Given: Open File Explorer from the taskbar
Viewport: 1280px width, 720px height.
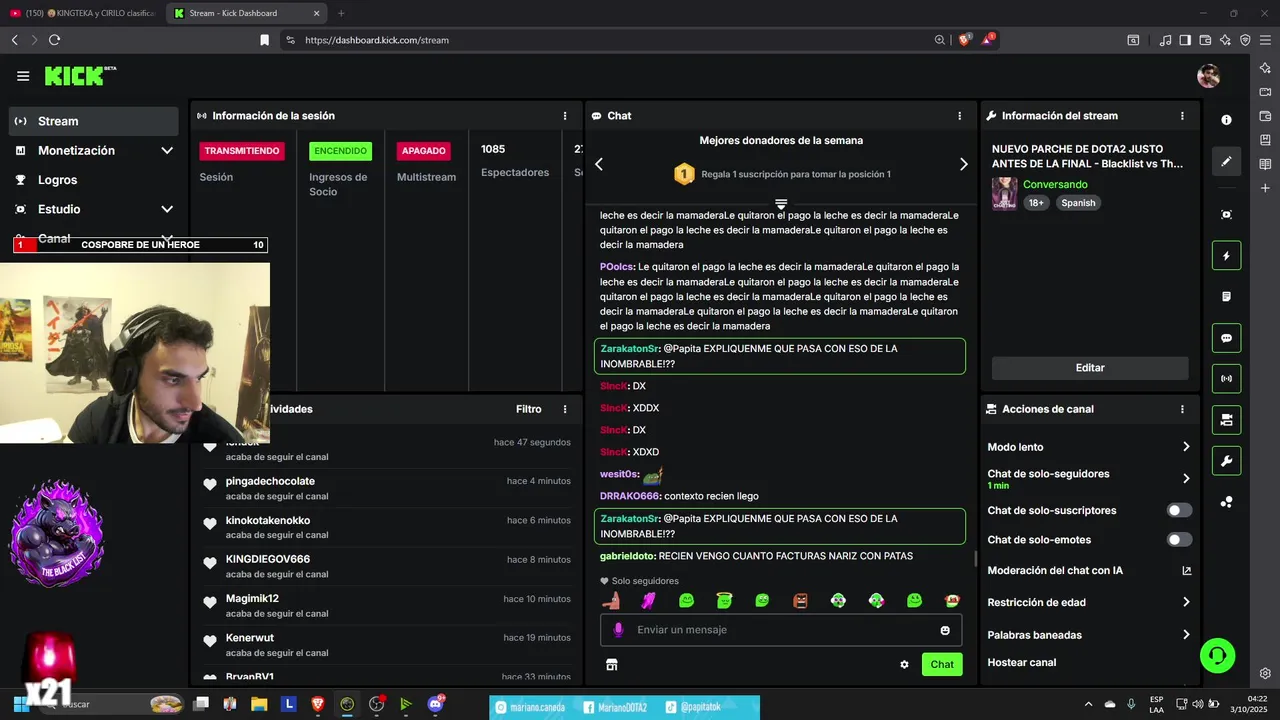Looking at the screenshot, I should (259, 704).
